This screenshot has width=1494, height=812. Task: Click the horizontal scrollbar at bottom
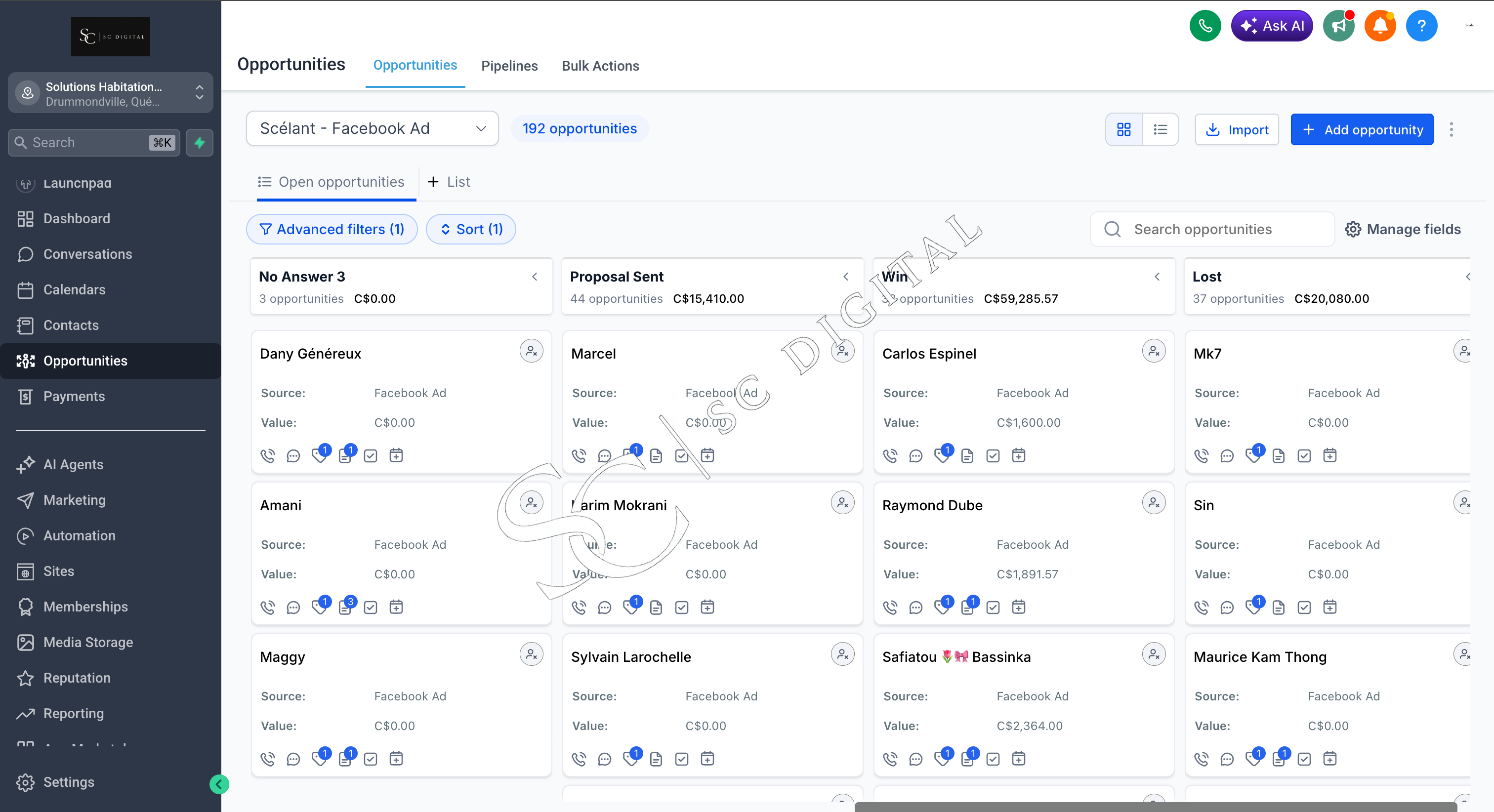pos(1155,807)
